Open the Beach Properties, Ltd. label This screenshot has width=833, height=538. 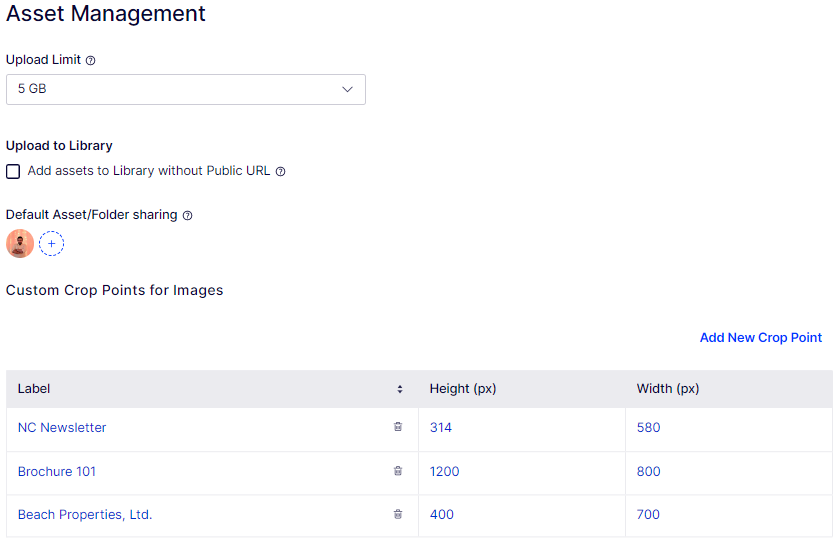click(x=85, y=515)
